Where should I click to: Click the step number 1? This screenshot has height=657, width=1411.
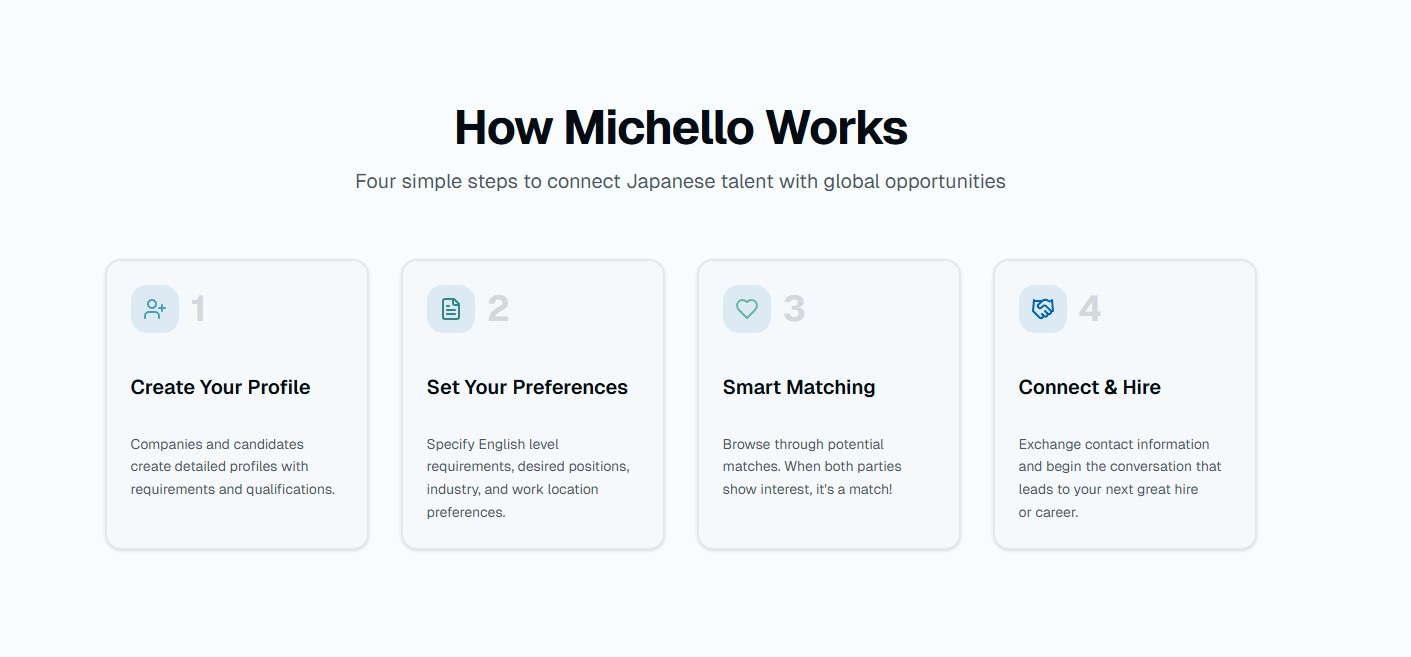(198, 309)
